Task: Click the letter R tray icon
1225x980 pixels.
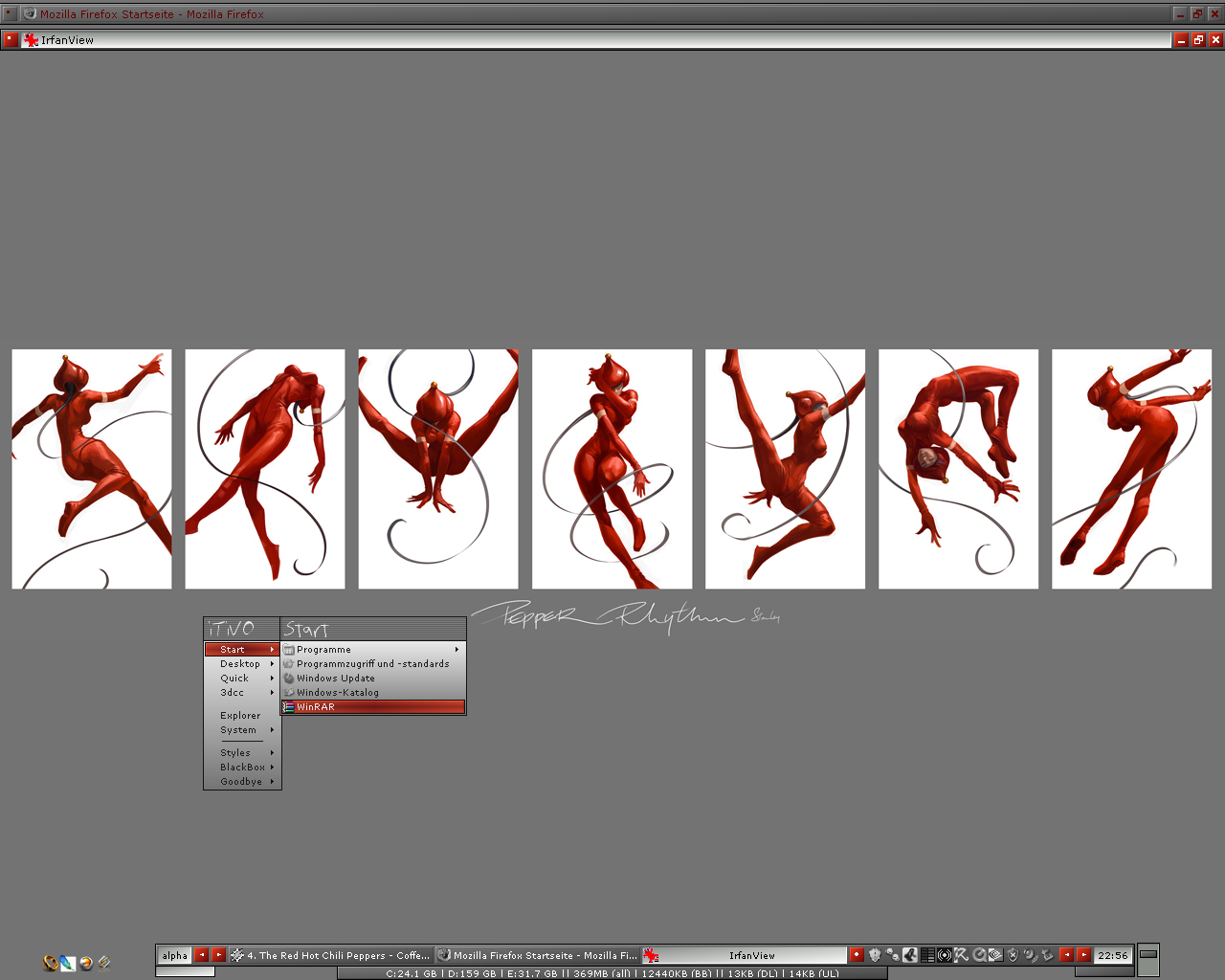Action: click(962, 955)
